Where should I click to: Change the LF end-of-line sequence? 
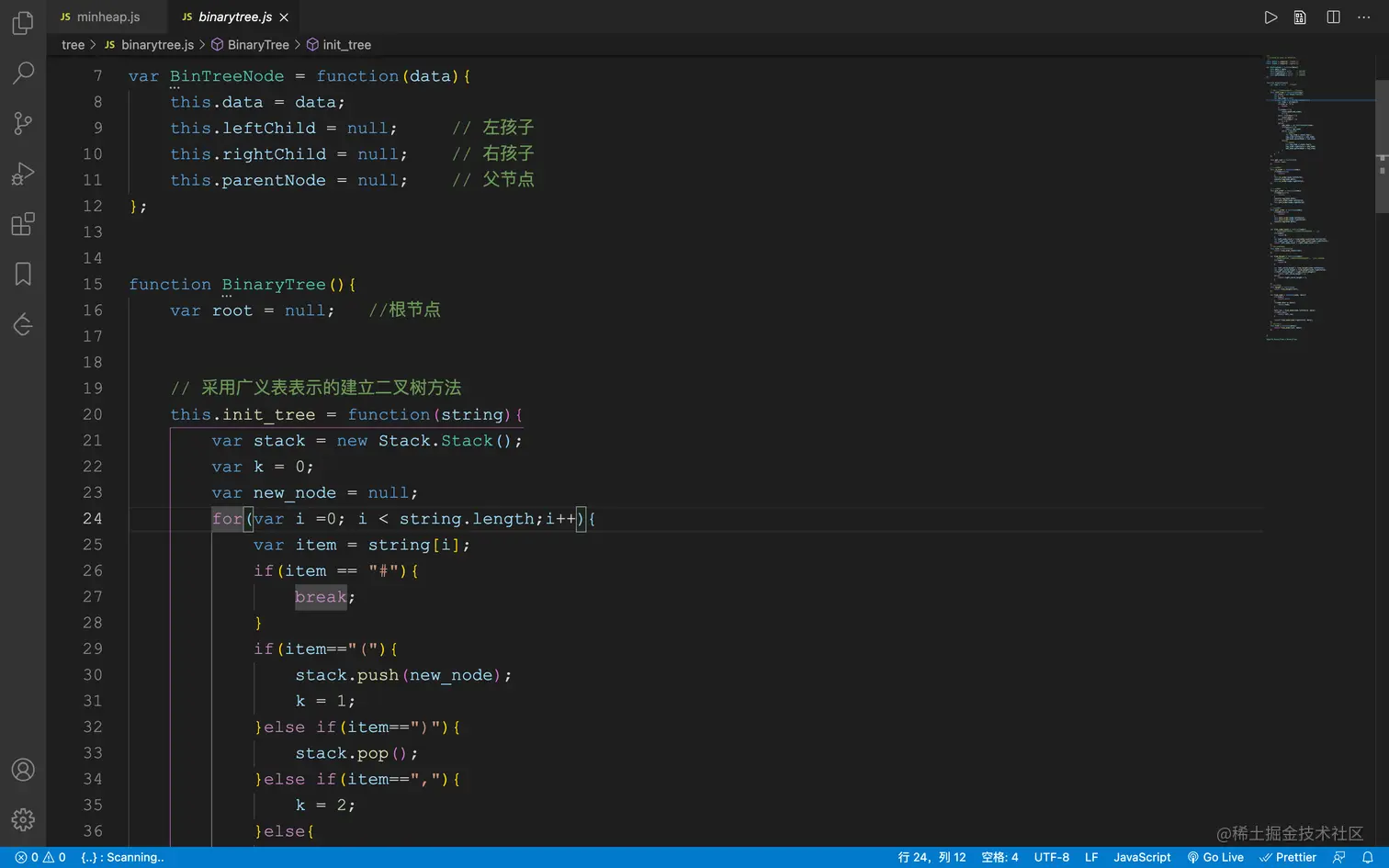pos(1091,857)
